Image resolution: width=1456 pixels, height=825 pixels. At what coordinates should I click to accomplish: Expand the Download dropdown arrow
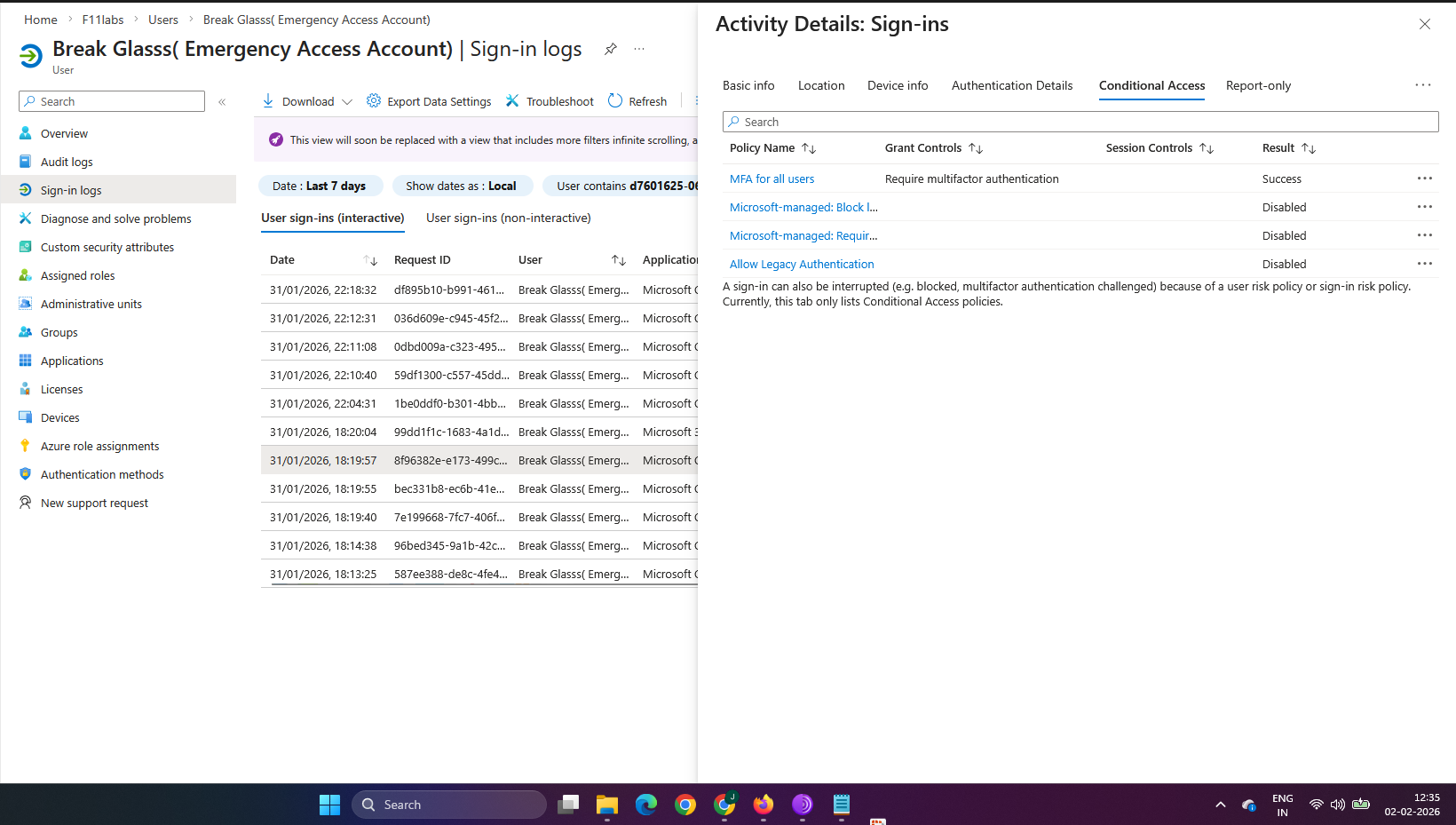[347, 102]
